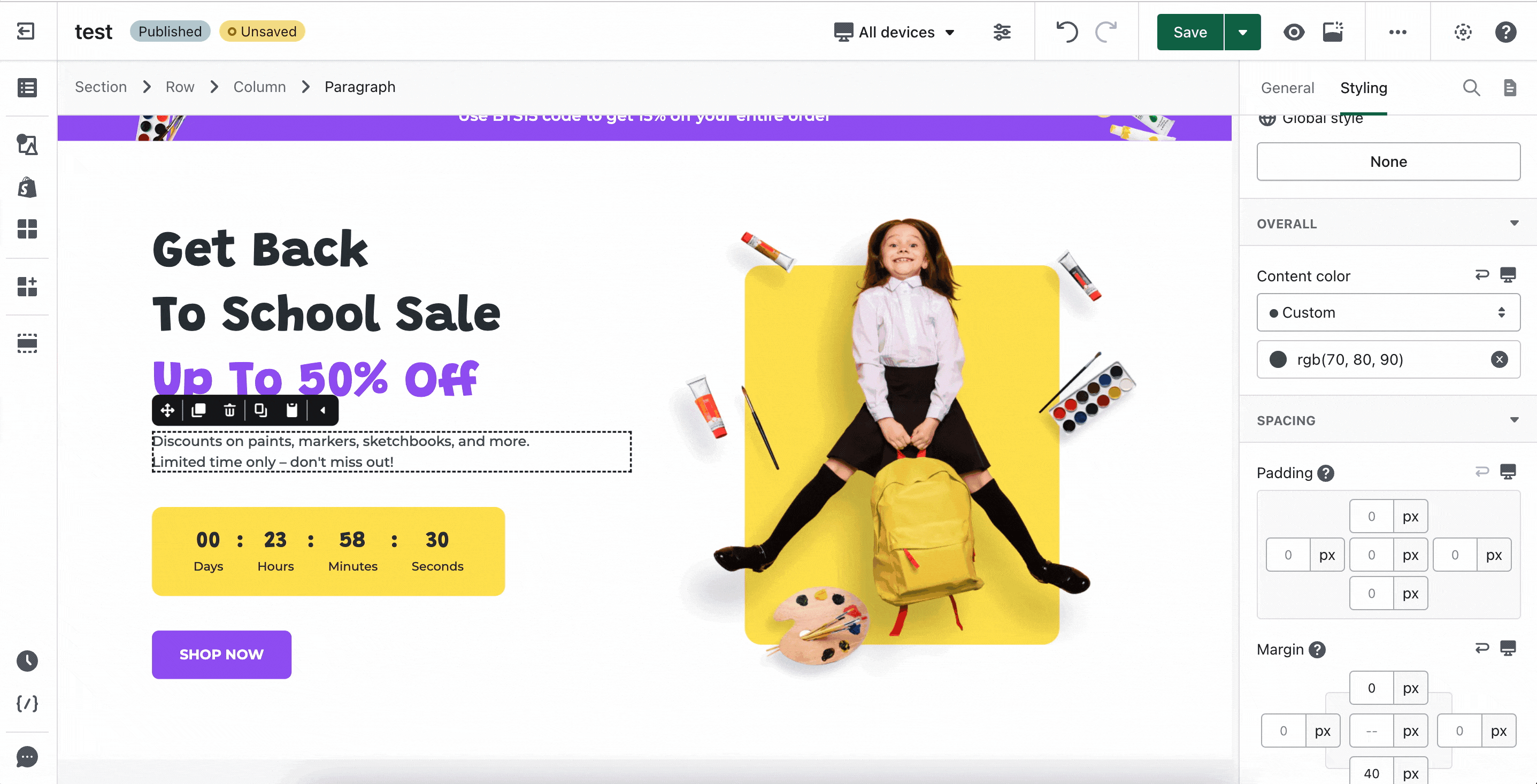Image resolution: width=1537 pixels, height=784 pixels.
Task: Click the rgb(70, 80, 90) color swatch
Action: tap(1278, 359)
